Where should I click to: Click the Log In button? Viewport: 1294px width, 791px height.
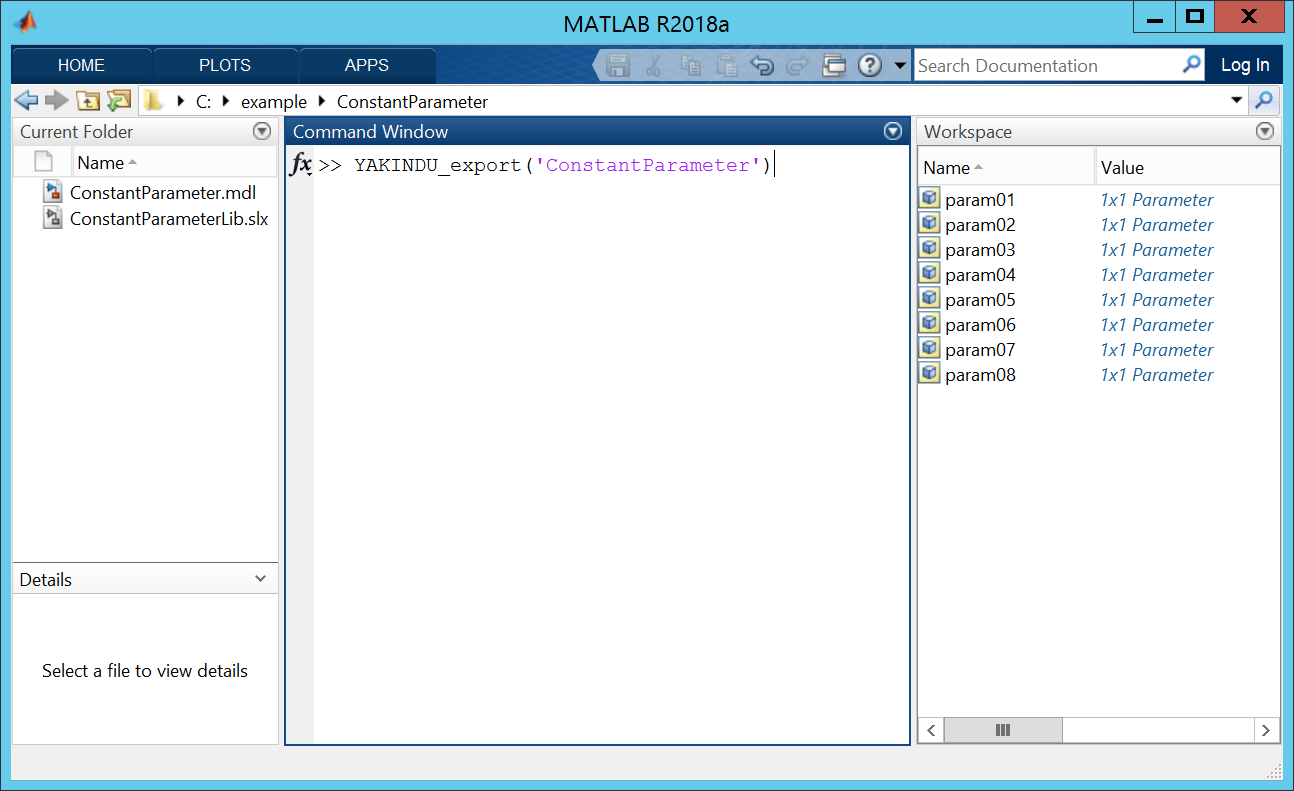point(1244,65)
